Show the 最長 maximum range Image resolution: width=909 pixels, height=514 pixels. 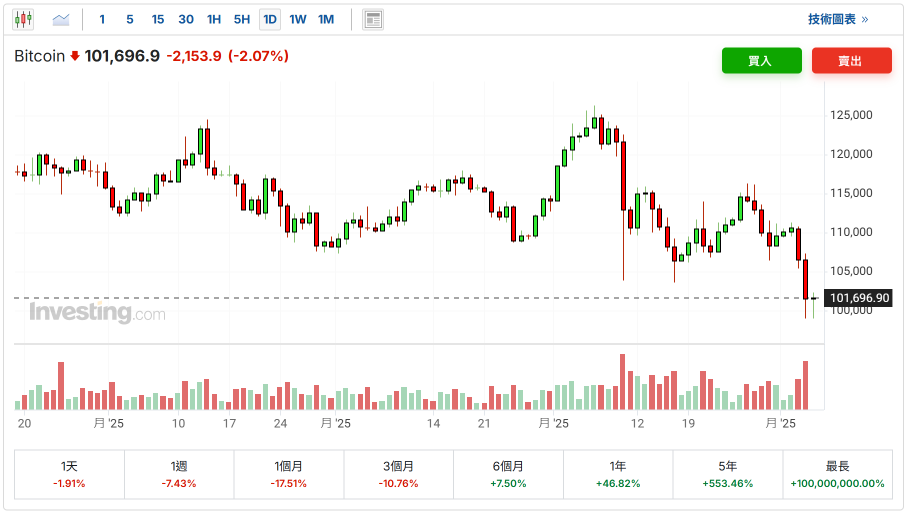coord(837,474)
